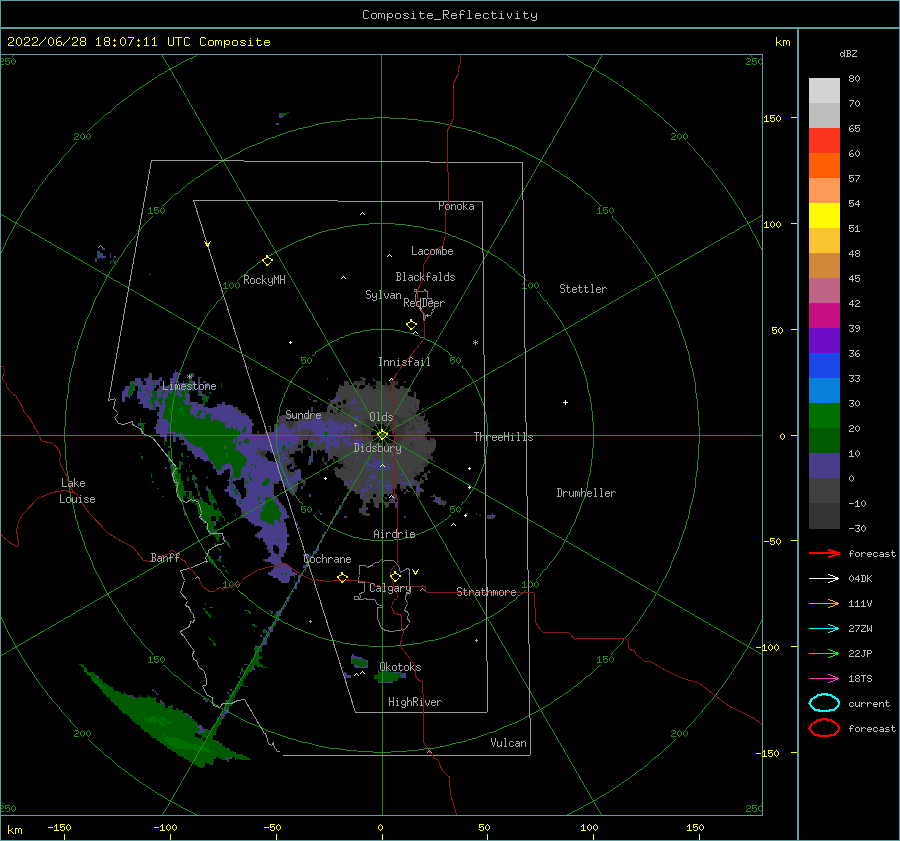The image size is (900, 841).
Task: Select the white 04DK arrow legend entry
Action: click(x=824, y=578)
